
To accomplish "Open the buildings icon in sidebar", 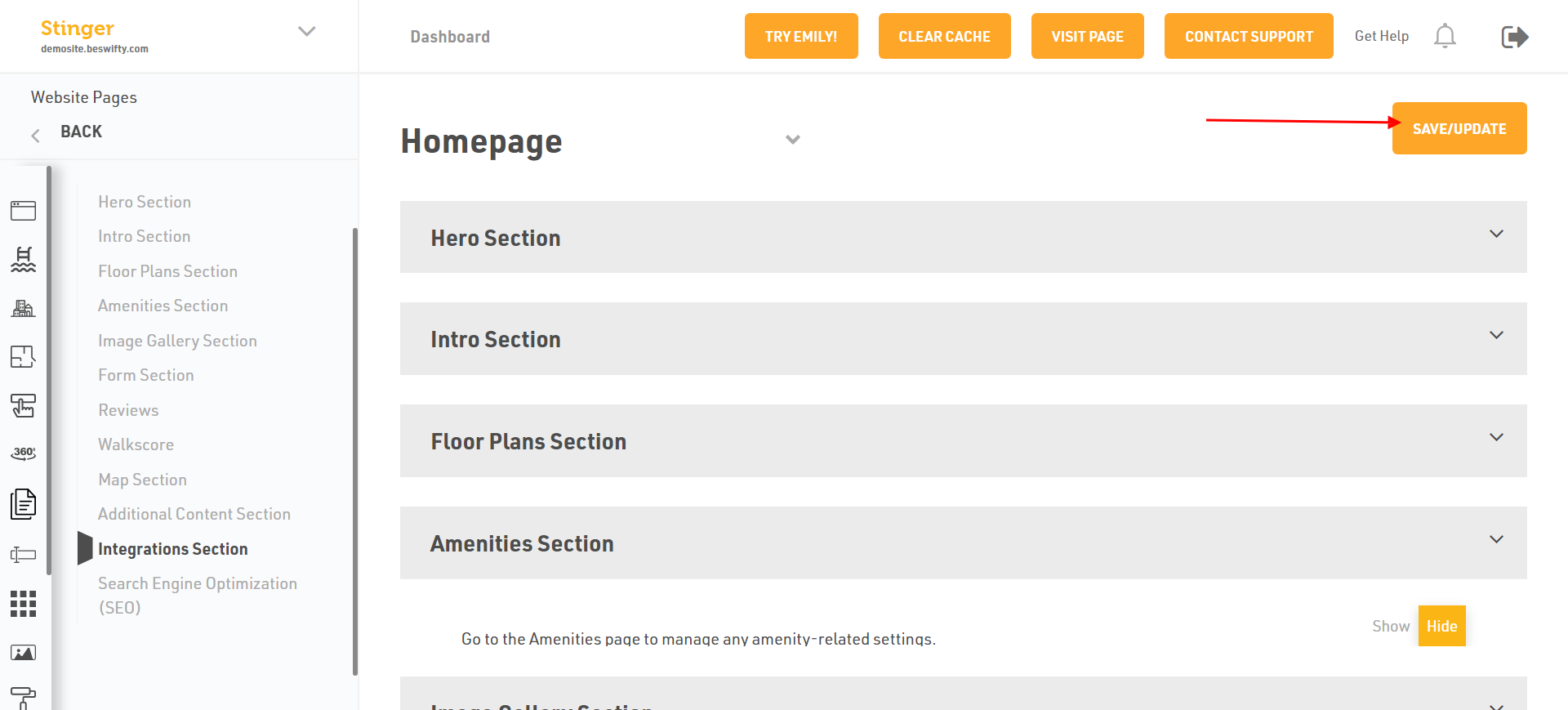I will [x=23, y=308].
